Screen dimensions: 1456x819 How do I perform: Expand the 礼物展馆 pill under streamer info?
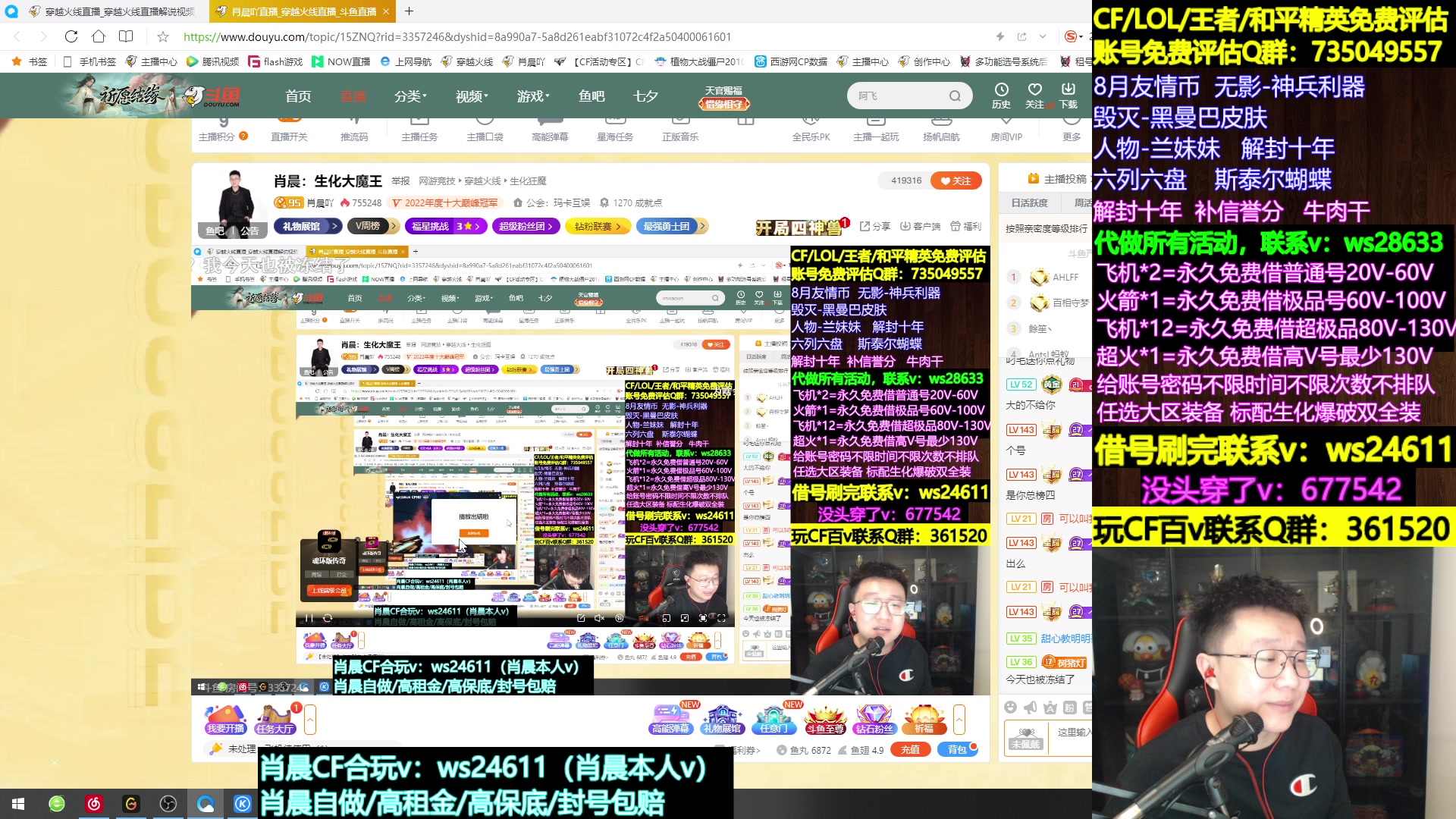tap(307, 226)
